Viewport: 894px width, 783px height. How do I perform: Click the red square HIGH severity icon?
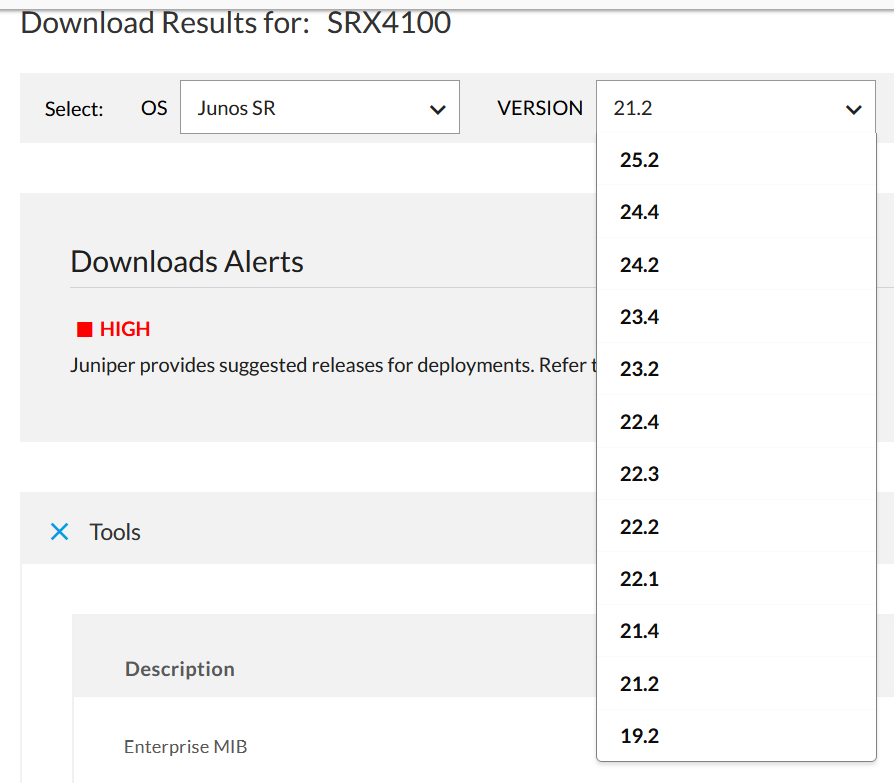point(84,329)
